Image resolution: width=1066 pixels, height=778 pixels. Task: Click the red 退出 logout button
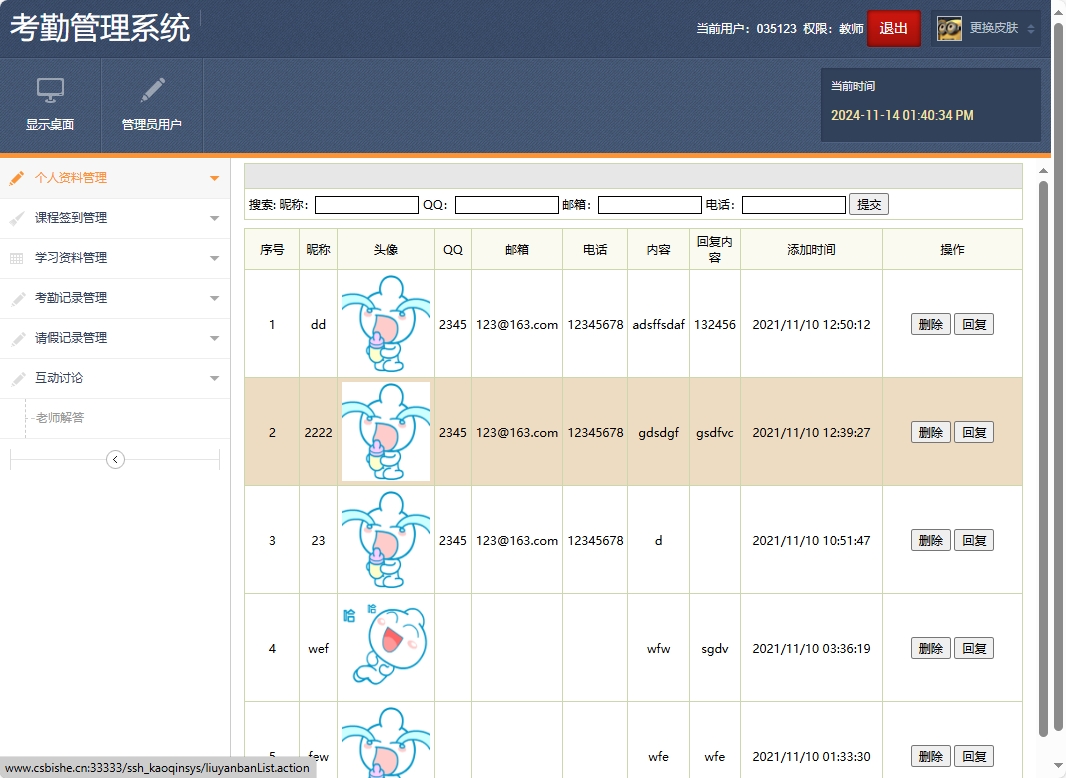[x=893, y=29]
